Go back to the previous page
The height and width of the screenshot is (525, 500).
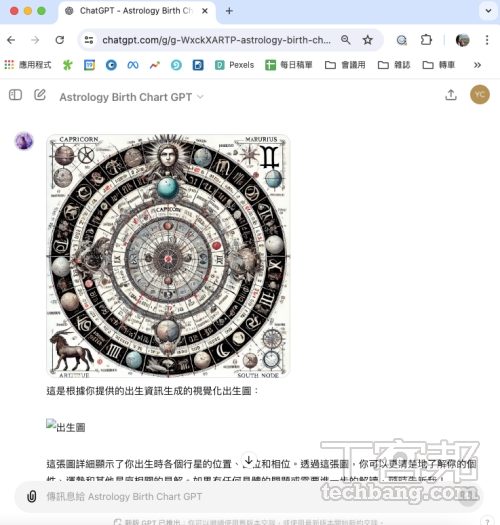11,40
